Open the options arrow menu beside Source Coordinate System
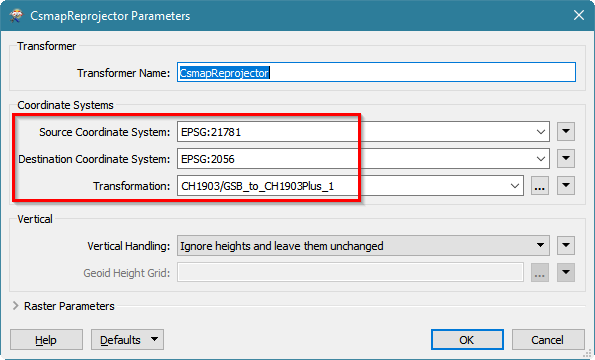Viewport: 595px width, 360px height. tap(566, 132)
